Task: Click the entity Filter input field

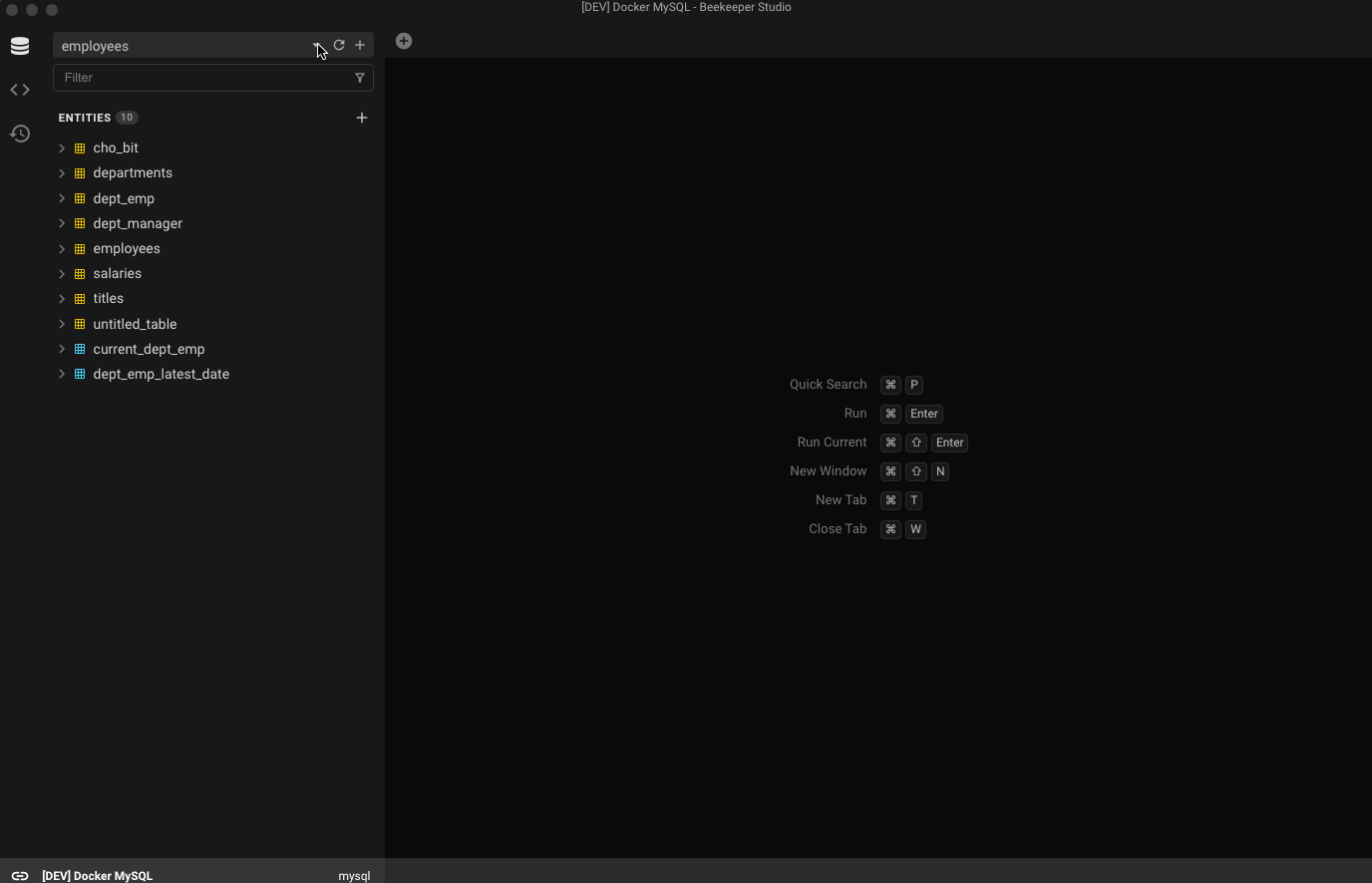Action: click(x=204, y=78)
